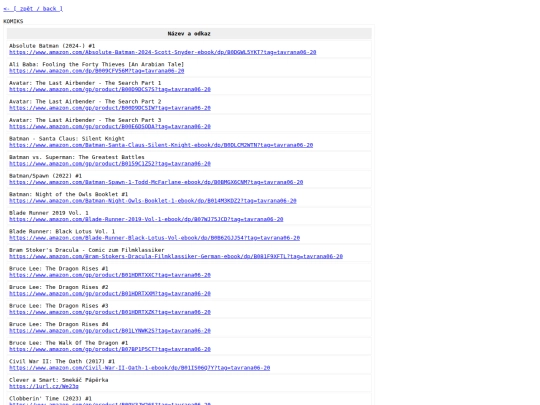This screenshot has width=540, height=405.
Task: Open link under Bruce Lee Walk Of The Dragon
Action: (x=110, y=350)
